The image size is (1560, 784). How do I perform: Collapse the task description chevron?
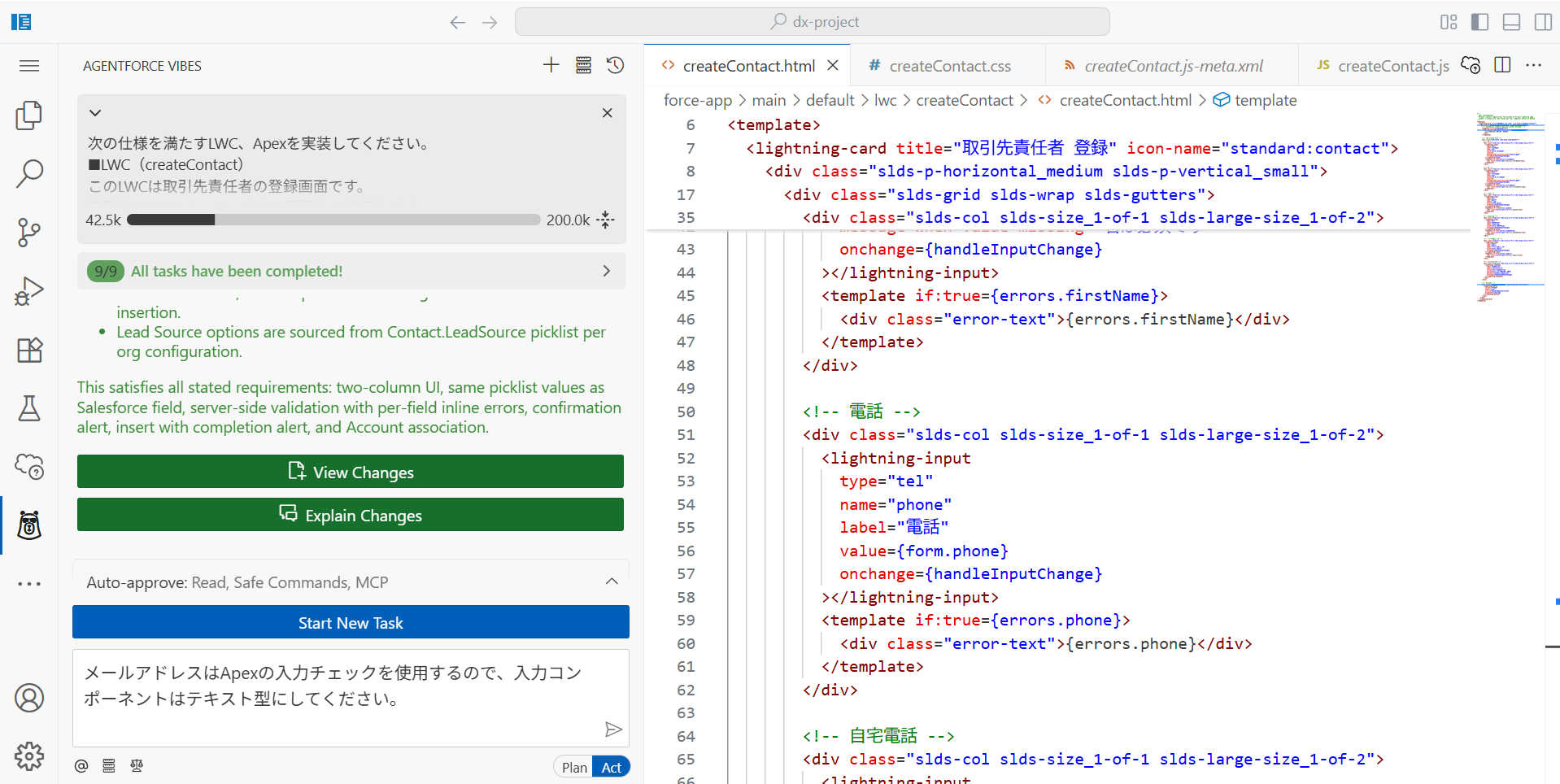(95, 113)
